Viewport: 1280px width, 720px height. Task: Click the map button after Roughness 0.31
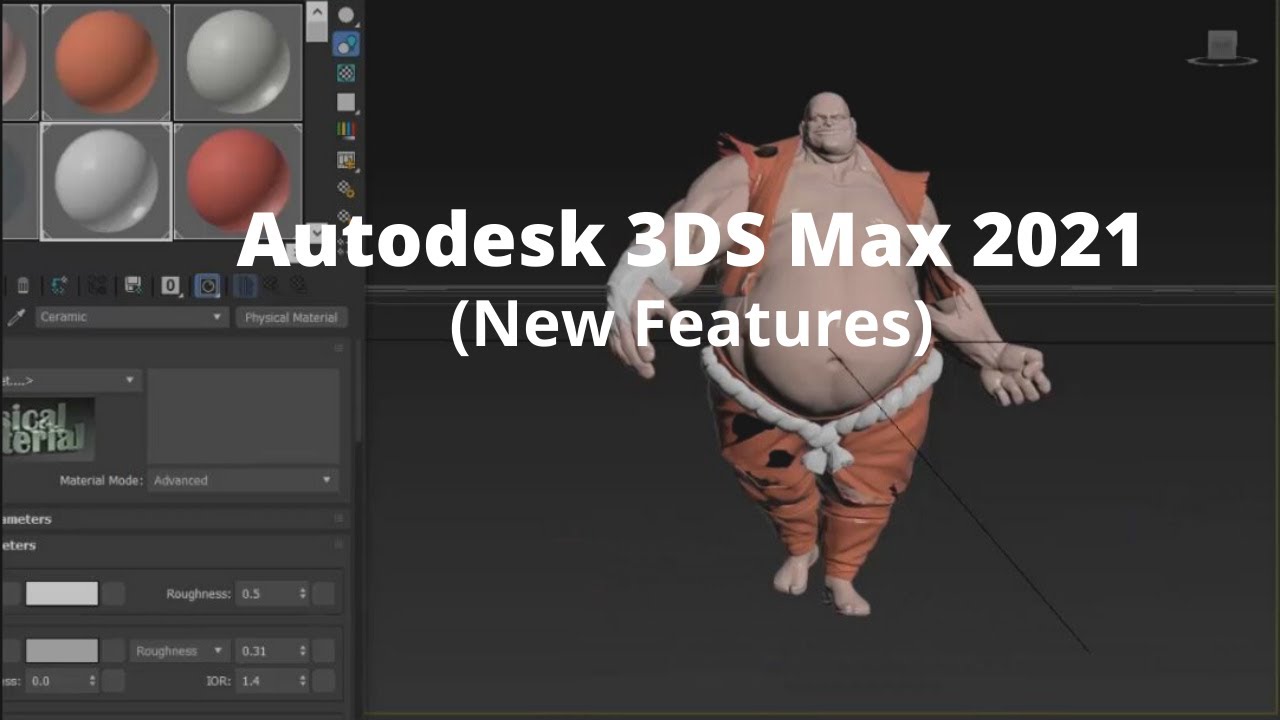[x=324, y=651]
